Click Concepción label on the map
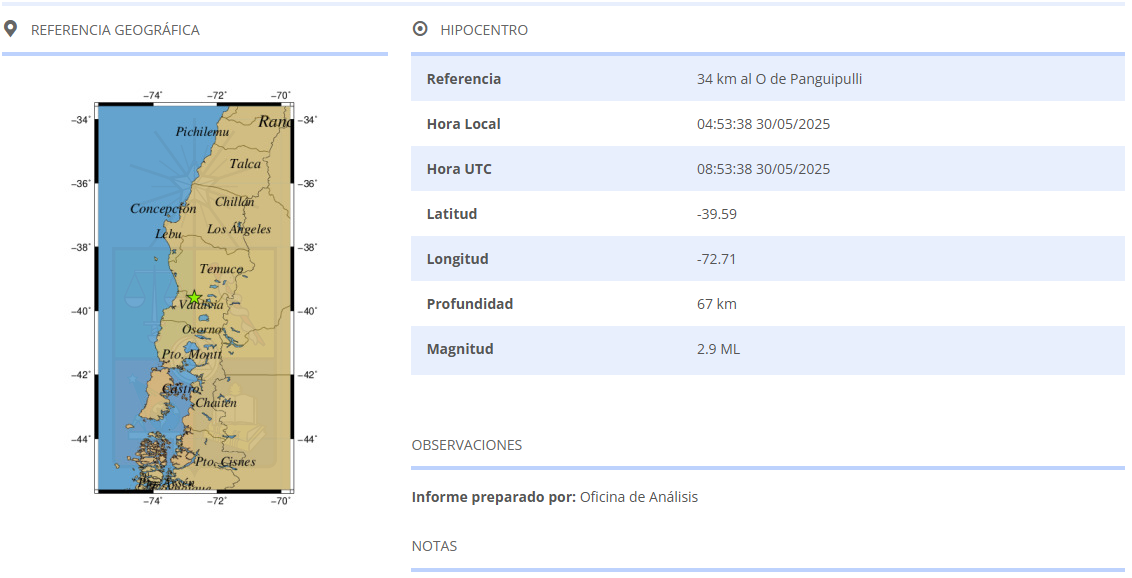Image resolution: width=1132 pixels, height=578 pixels. click(163, 209)
